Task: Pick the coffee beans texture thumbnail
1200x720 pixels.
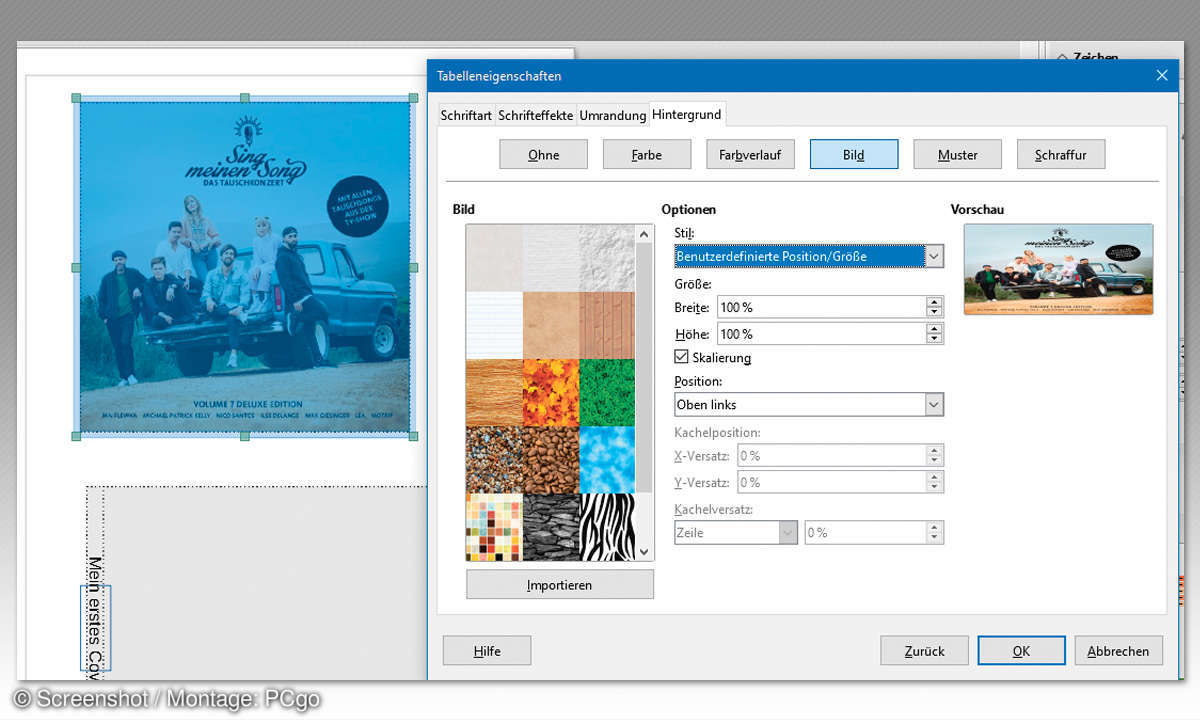Action: (x=551, y=459)
